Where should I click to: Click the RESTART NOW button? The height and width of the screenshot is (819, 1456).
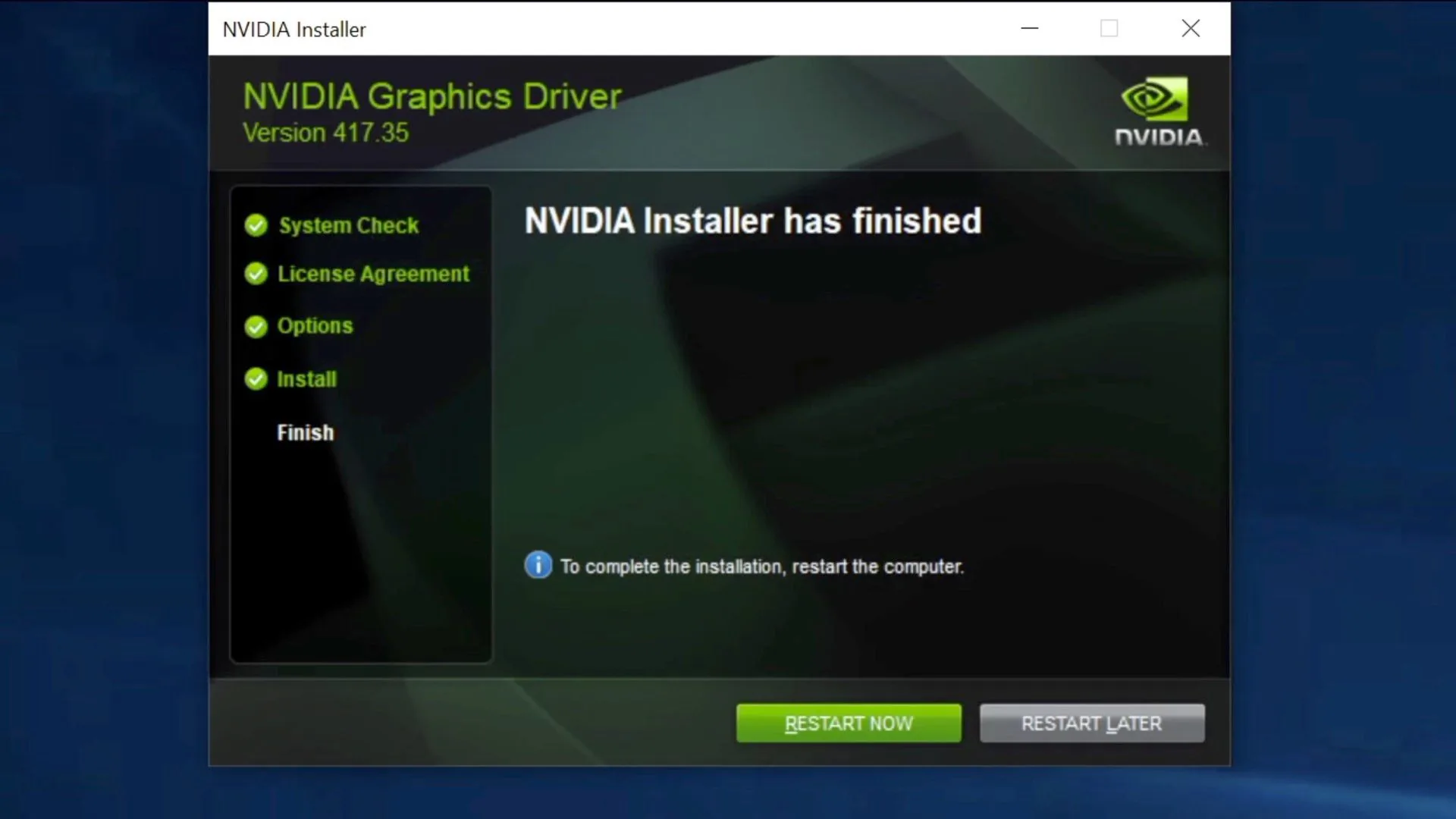849,723
